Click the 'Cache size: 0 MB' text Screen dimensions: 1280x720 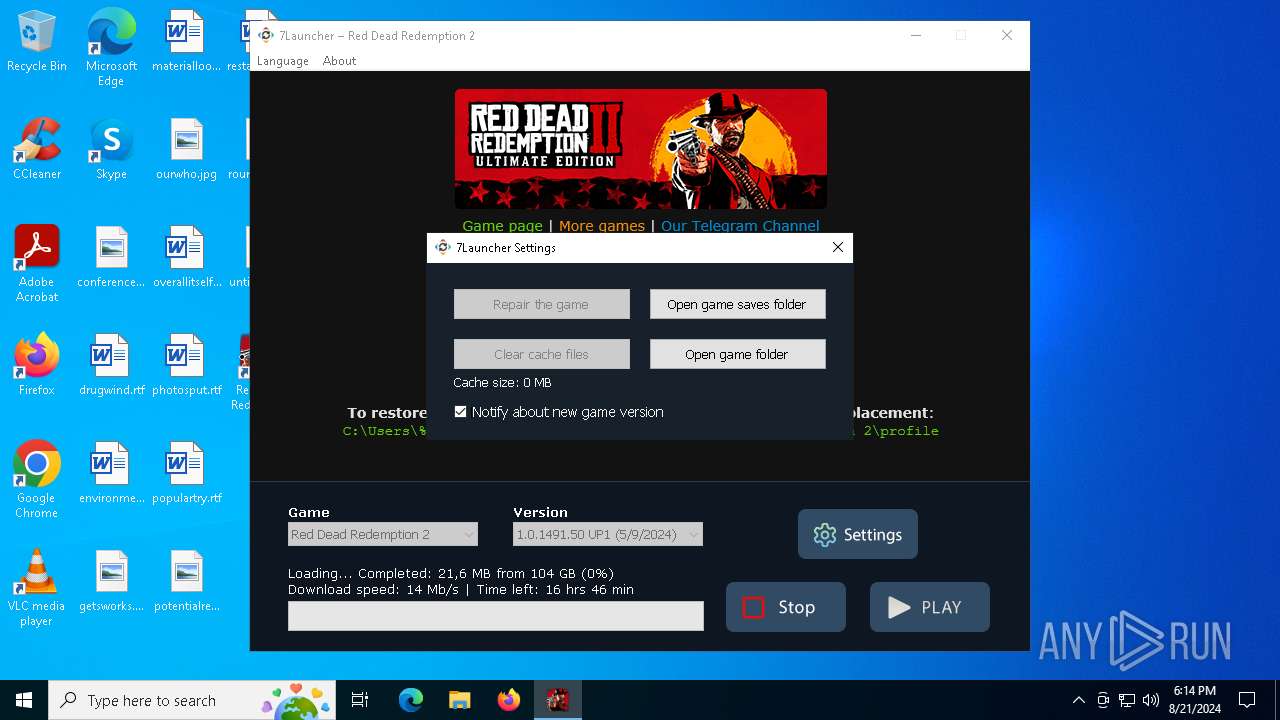tap(502, 383)
